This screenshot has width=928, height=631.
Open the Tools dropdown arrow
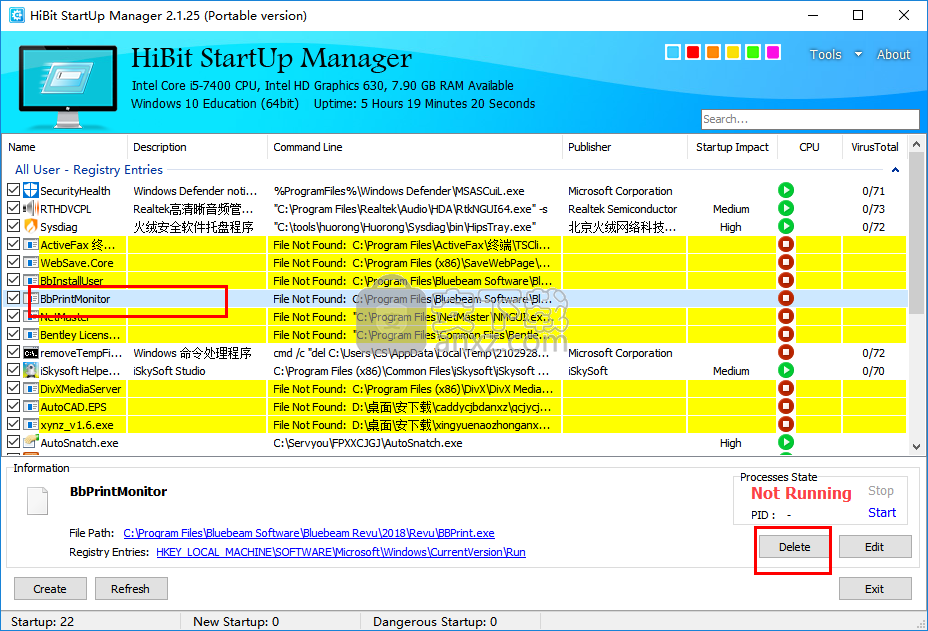pos(858,54)
